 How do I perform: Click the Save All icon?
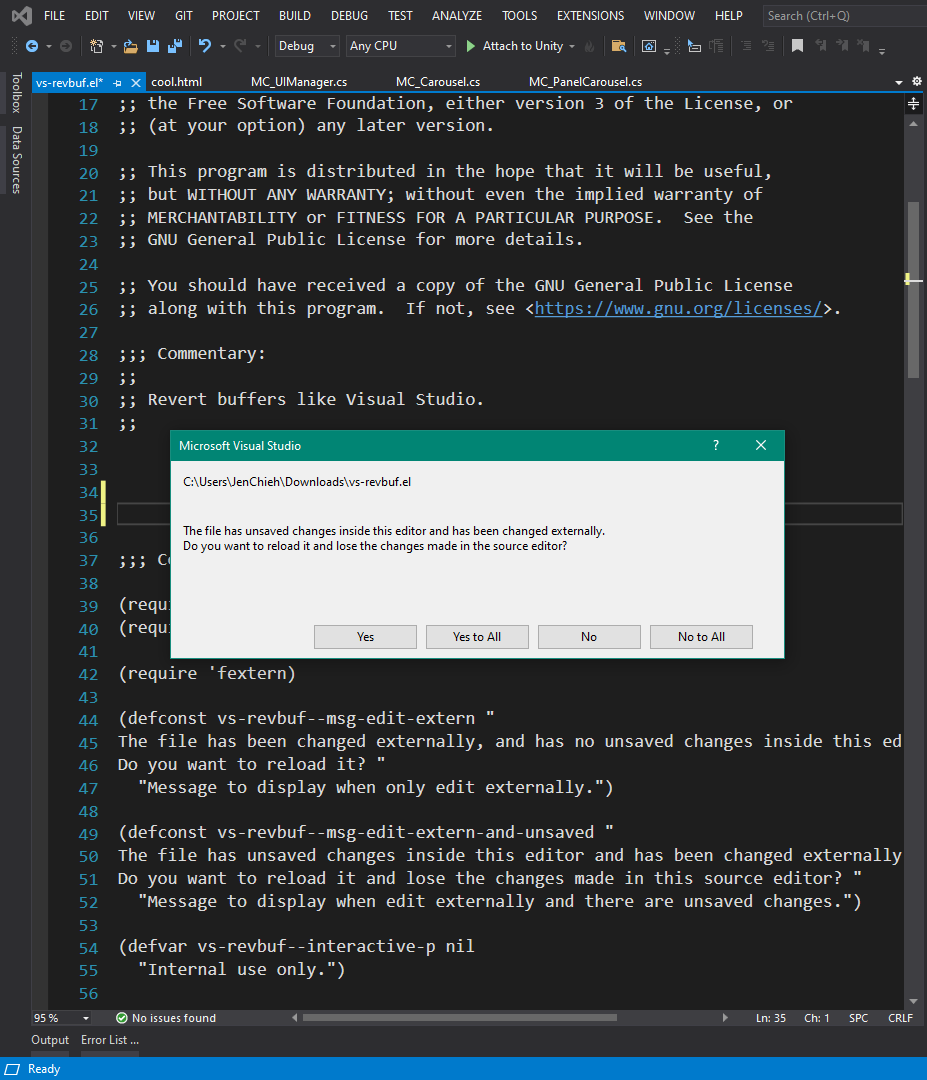[175, 46]
